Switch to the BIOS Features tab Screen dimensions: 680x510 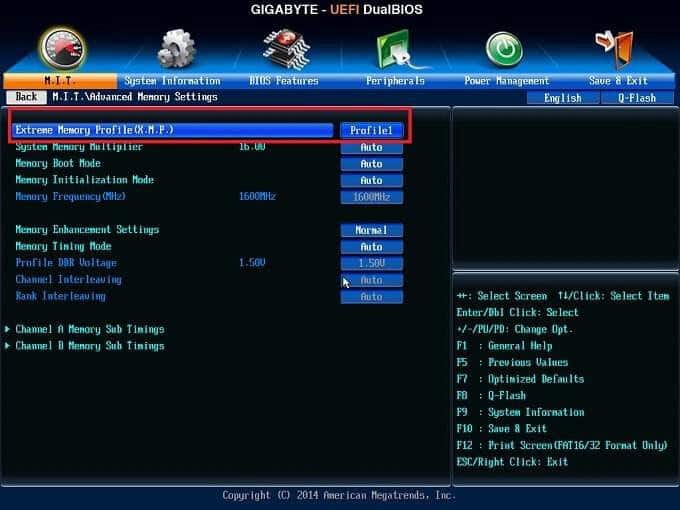tap(283, 81)
